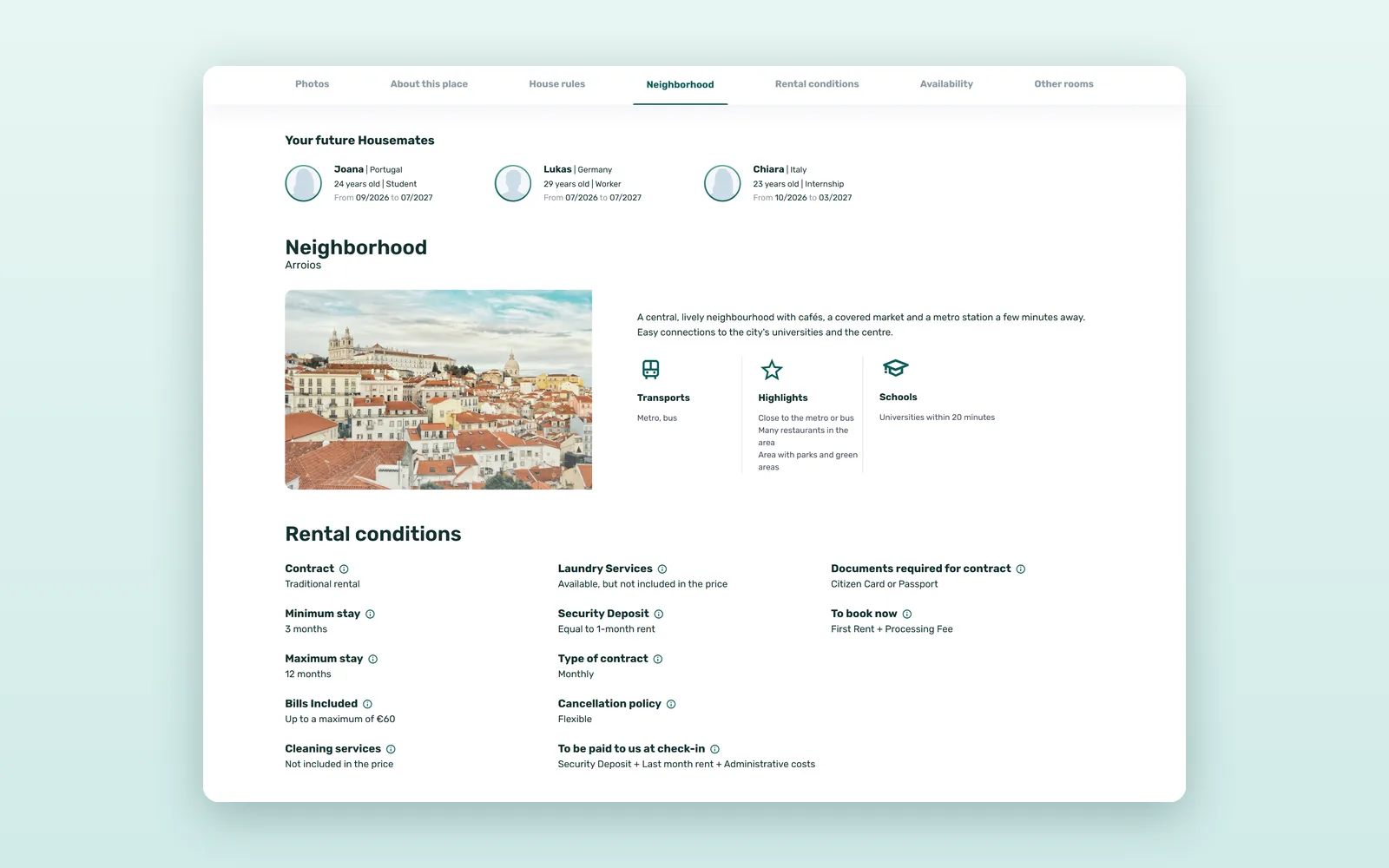Select the Highlights star icon
Screen dimensions: 1389x868
point(772,371)
